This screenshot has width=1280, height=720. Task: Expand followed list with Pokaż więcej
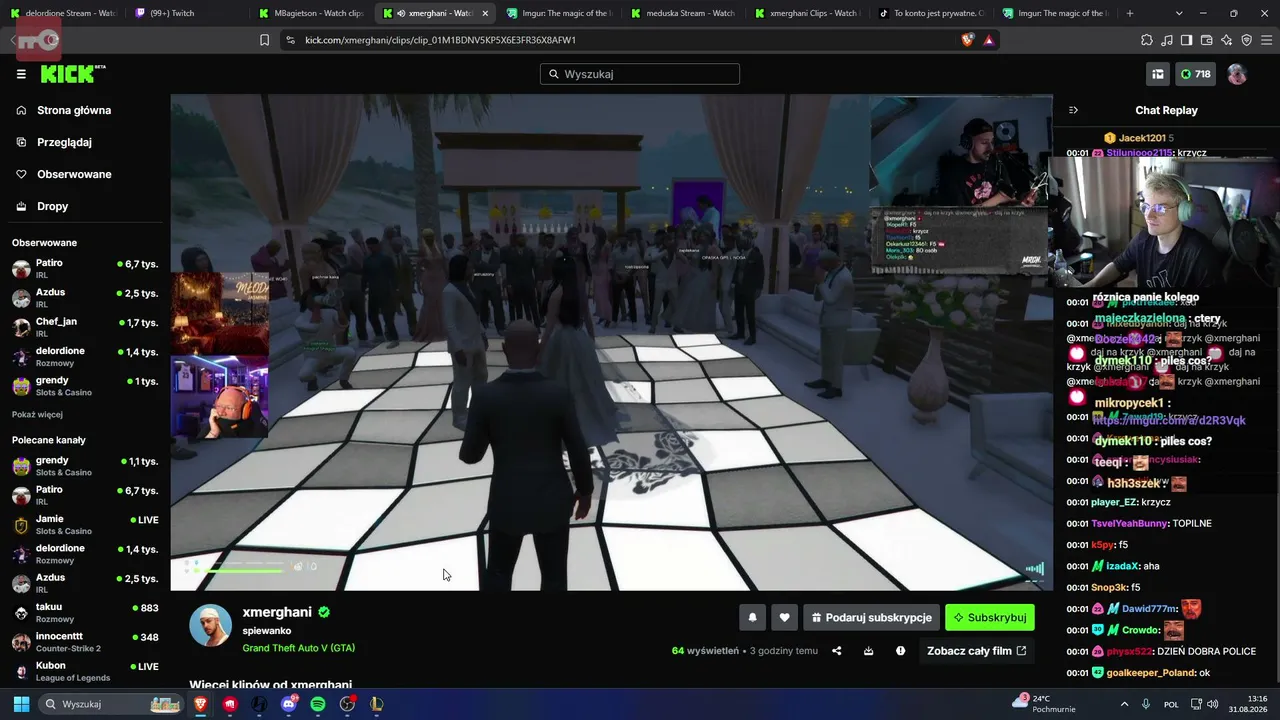pyautogui.click(x=37, y=415)
